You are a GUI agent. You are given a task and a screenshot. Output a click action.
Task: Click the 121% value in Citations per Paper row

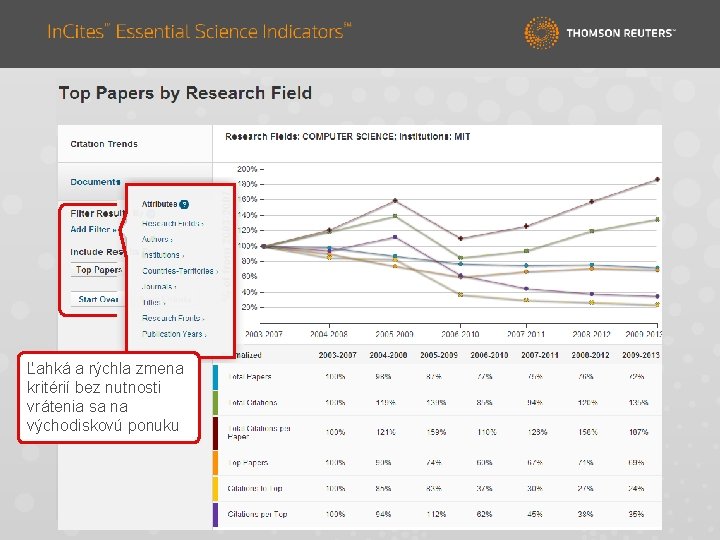[x=385, y=432]
